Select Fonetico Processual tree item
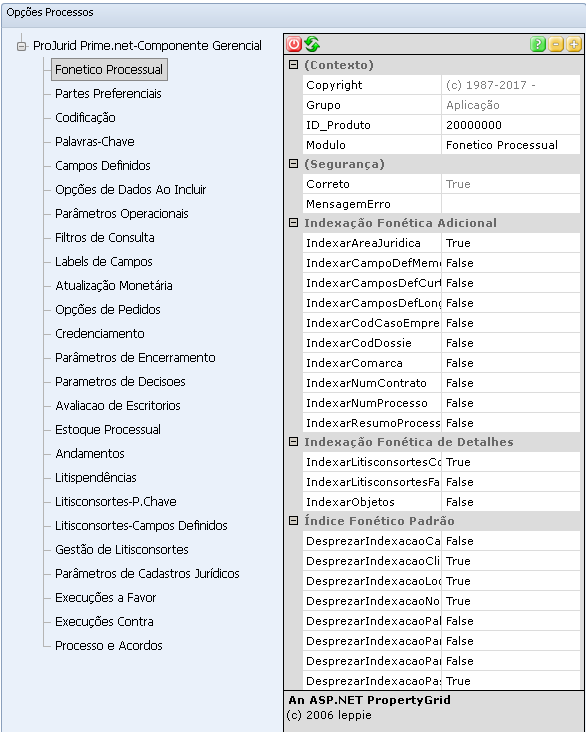The image size is (586, 732). pyautogui.click(x=109, y=70)
